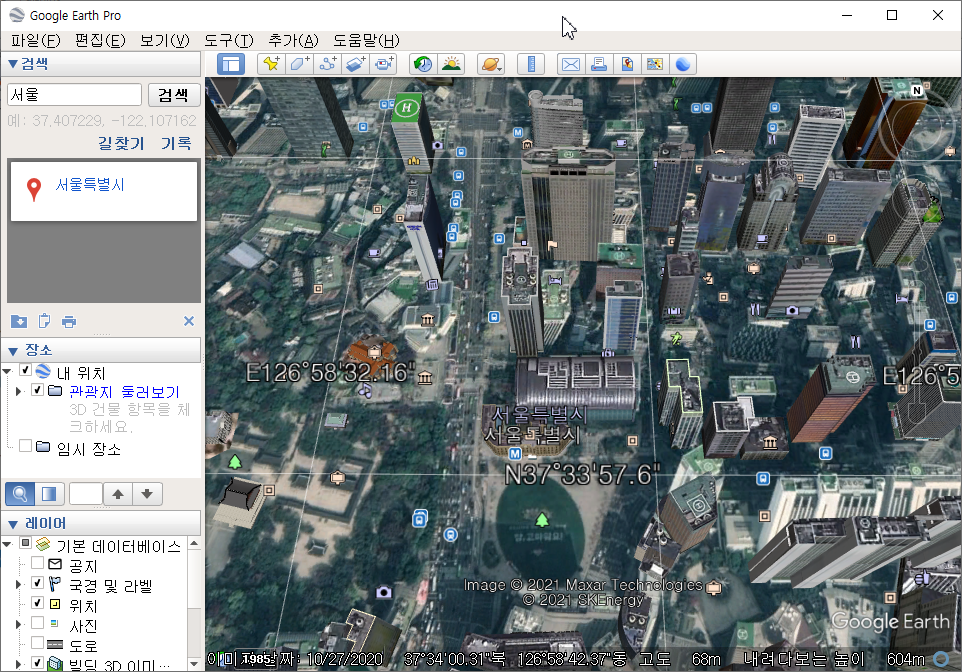
Task: Enable the 도로 layer checkbox
Action: click(x=37, y=643)
